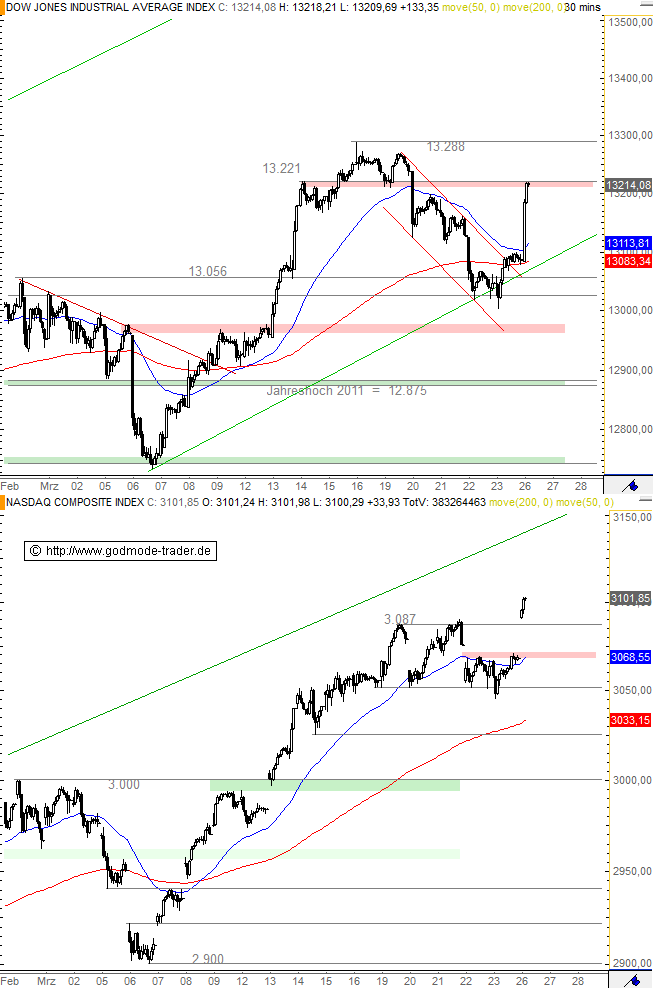The image size is (653, 995).
Task: Click the Mrz month label on Dow time axis
Action: [46, 484]
